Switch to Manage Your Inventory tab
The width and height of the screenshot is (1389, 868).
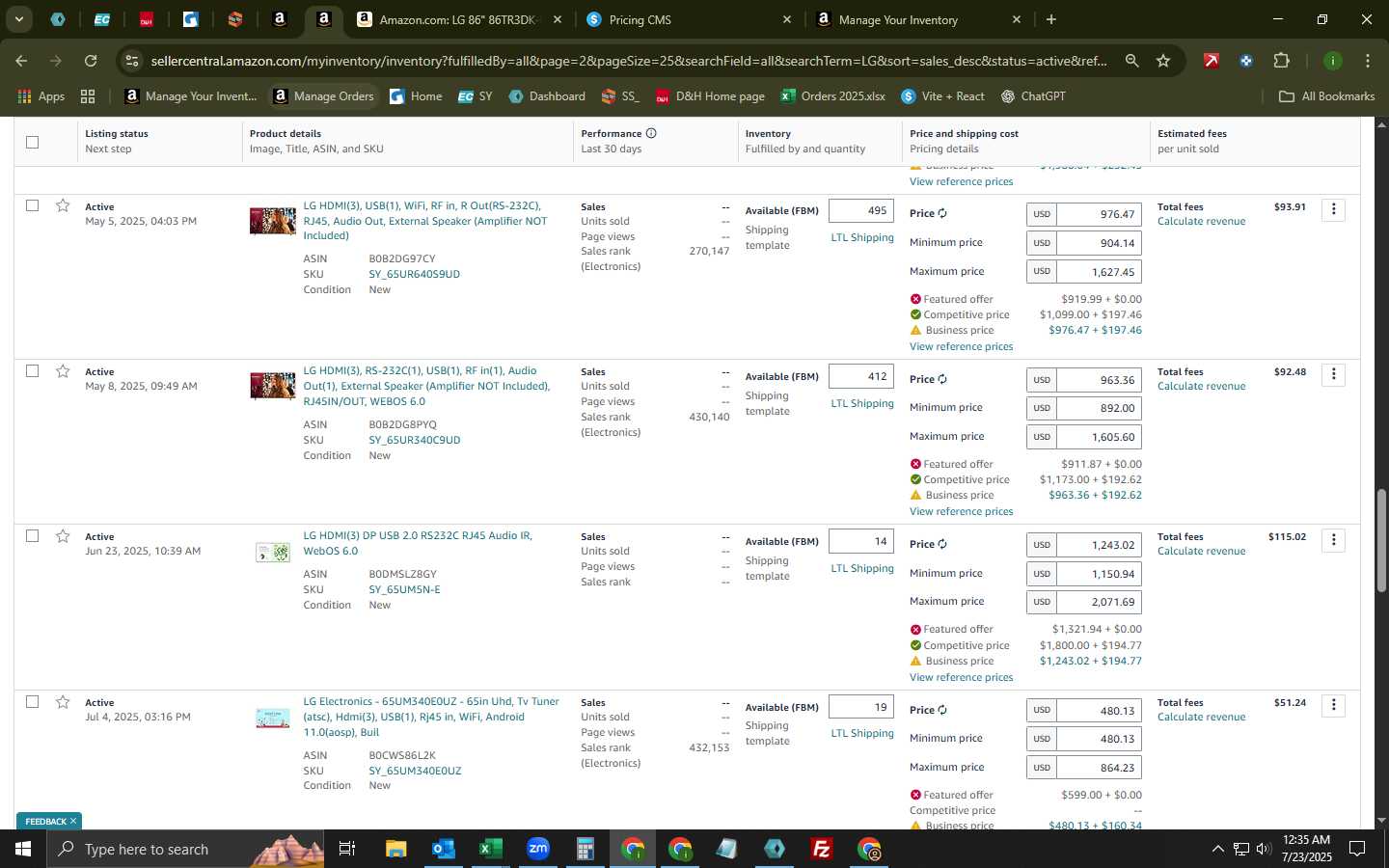[x=916, y=19]
